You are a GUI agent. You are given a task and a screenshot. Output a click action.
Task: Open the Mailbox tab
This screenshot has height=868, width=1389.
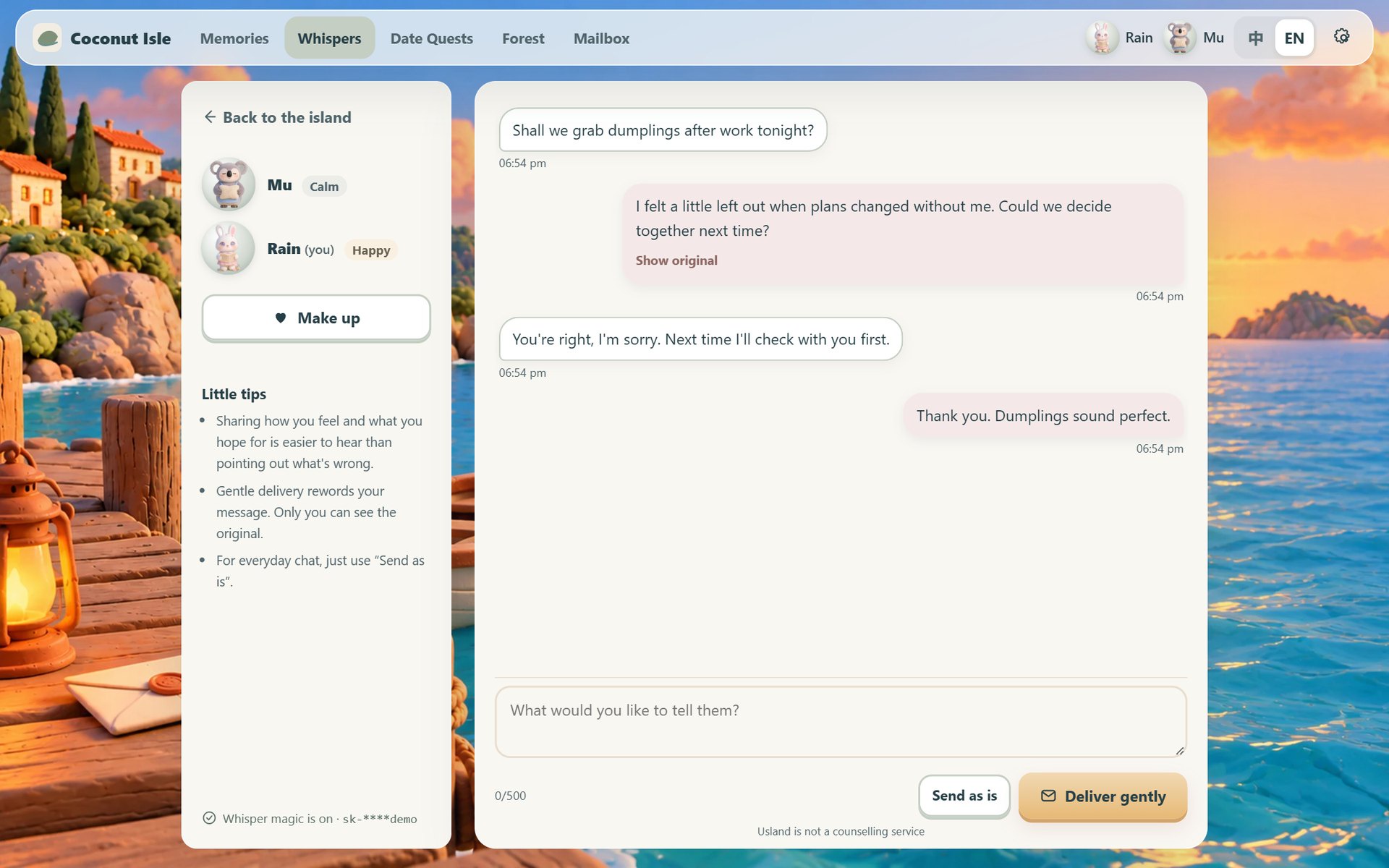601,38
